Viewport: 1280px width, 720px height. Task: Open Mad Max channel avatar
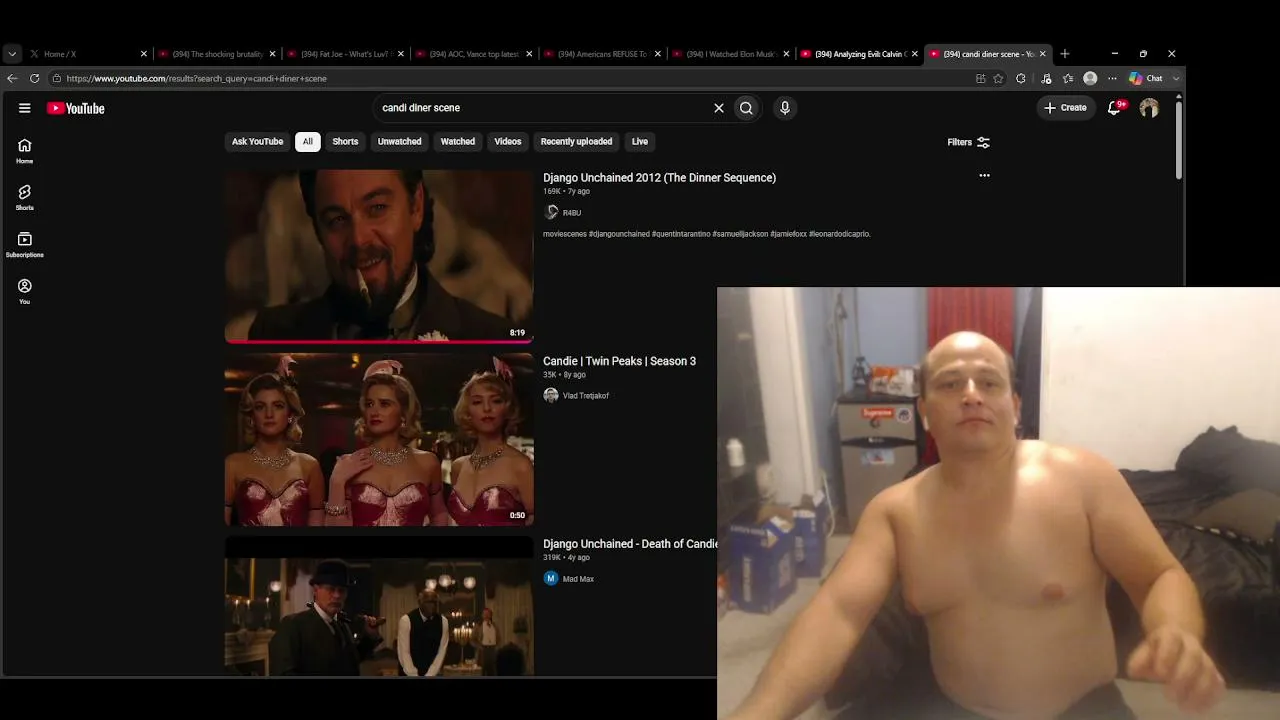pos(551,578)
